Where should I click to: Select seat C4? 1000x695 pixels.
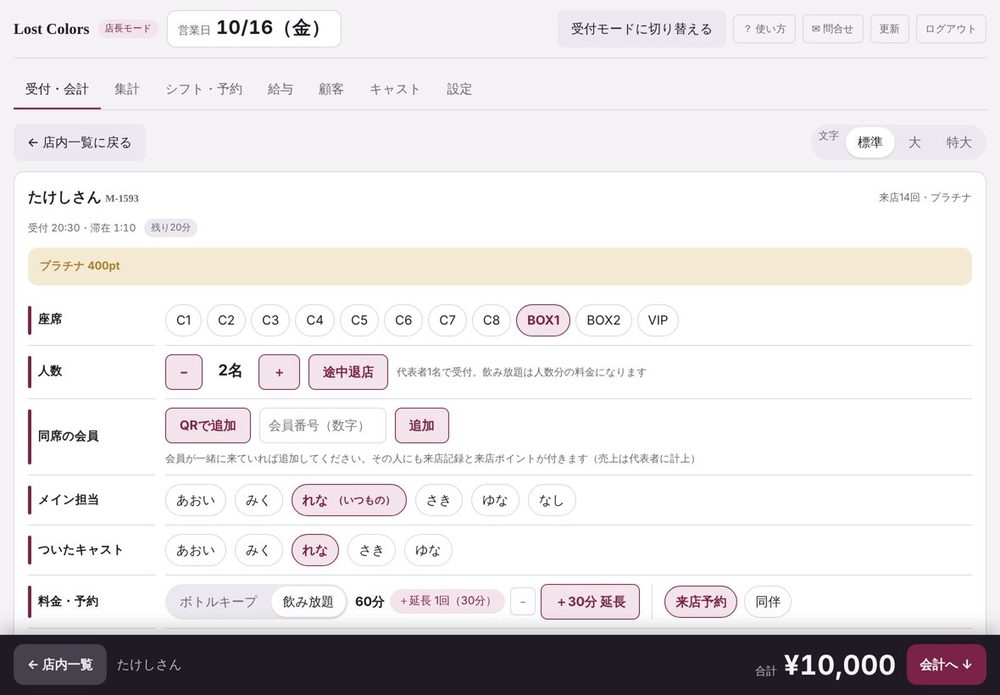(314, 320)
